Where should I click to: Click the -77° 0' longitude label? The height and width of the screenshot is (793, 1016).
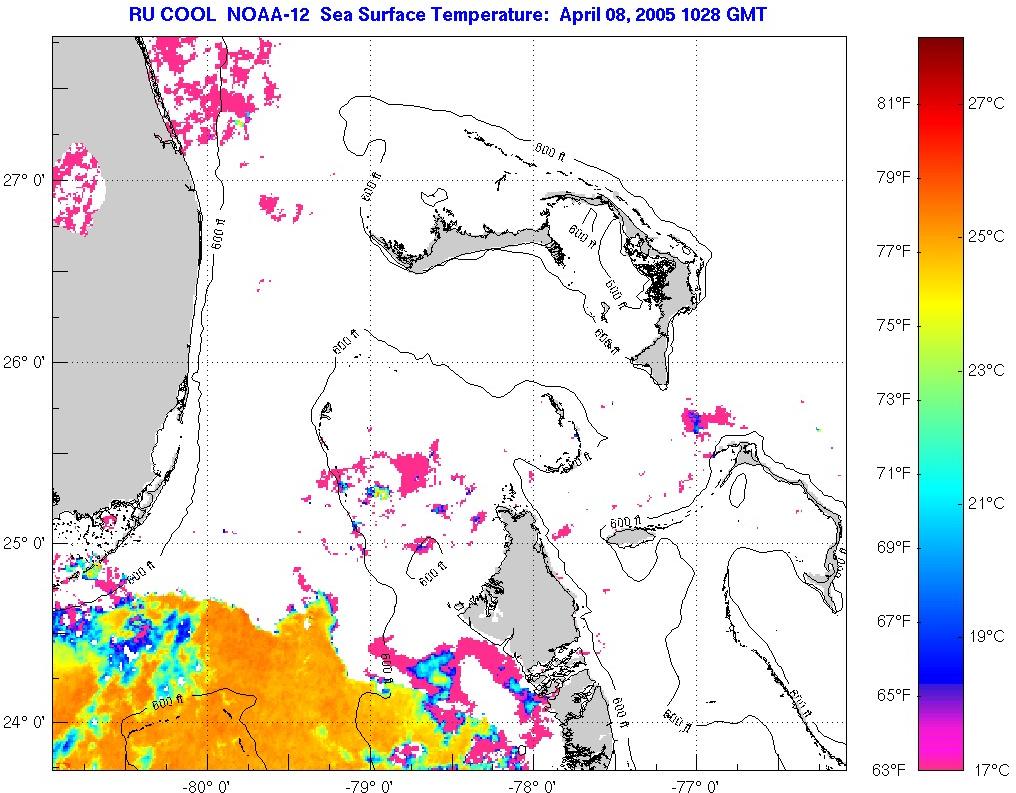695,785
